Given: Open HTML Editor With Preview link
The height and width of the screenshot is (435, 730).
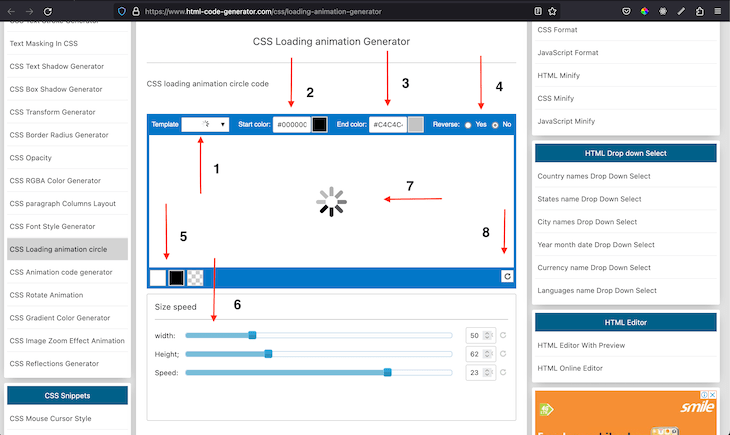Looking at the screenshot, I should click(x=583, y=346).
